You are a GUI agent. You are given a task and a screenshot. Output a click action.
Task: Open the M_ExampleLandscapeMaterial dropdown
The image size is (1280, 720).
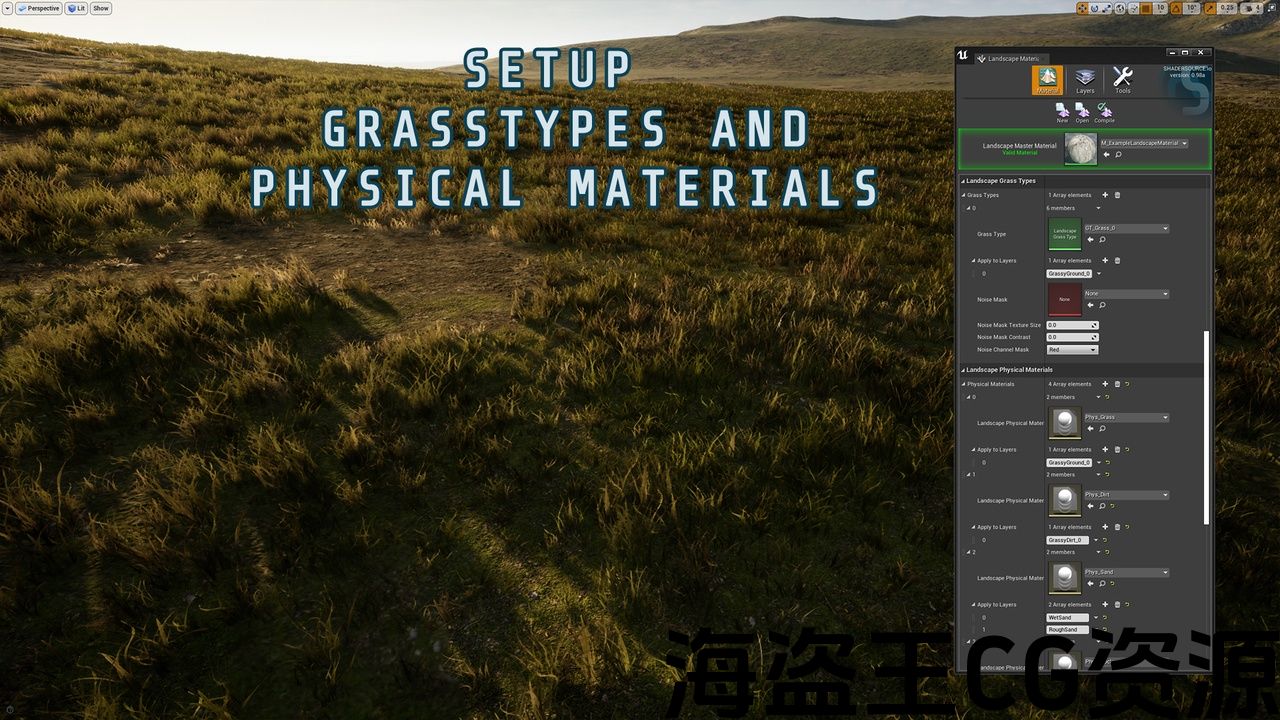(x=1144, y=143)
